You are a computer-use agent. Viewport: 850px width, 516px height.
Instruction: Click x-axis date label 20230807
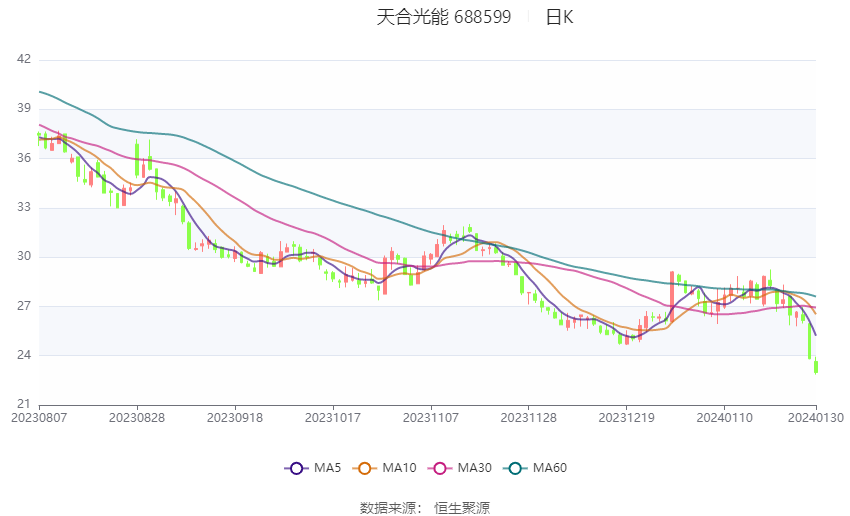(x=39, y=418)
